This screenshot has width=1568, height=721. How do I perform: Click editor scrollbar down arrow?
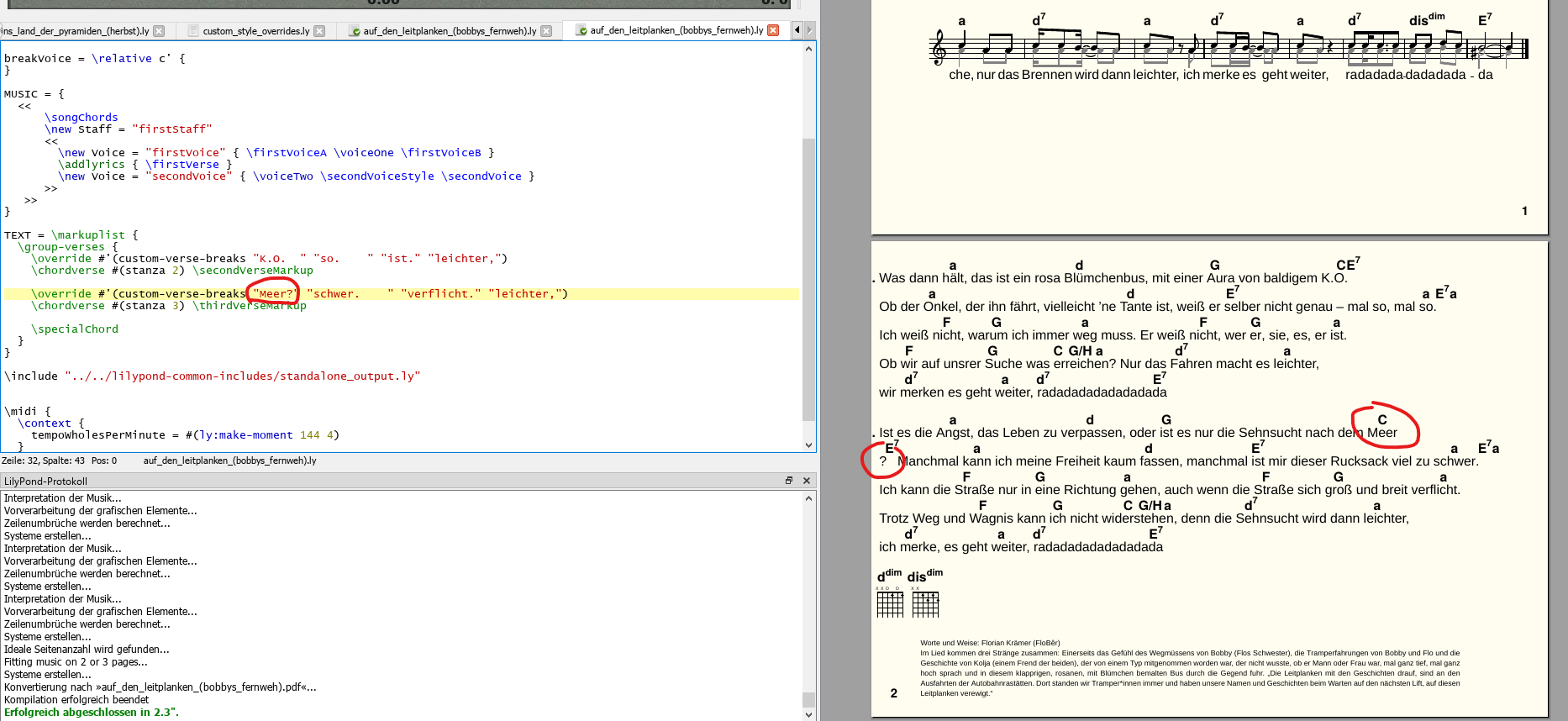point(808,445)
